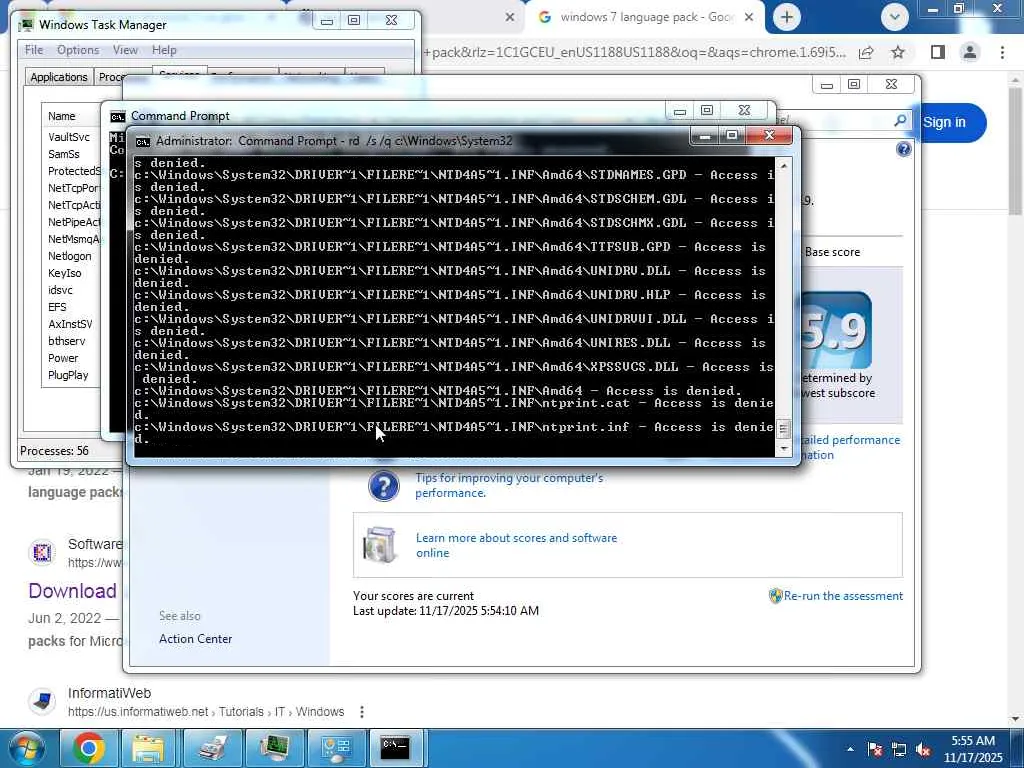Open Task Manager Options menu
The width and height of the screenshot is (1024, 768).
[78, 50]
